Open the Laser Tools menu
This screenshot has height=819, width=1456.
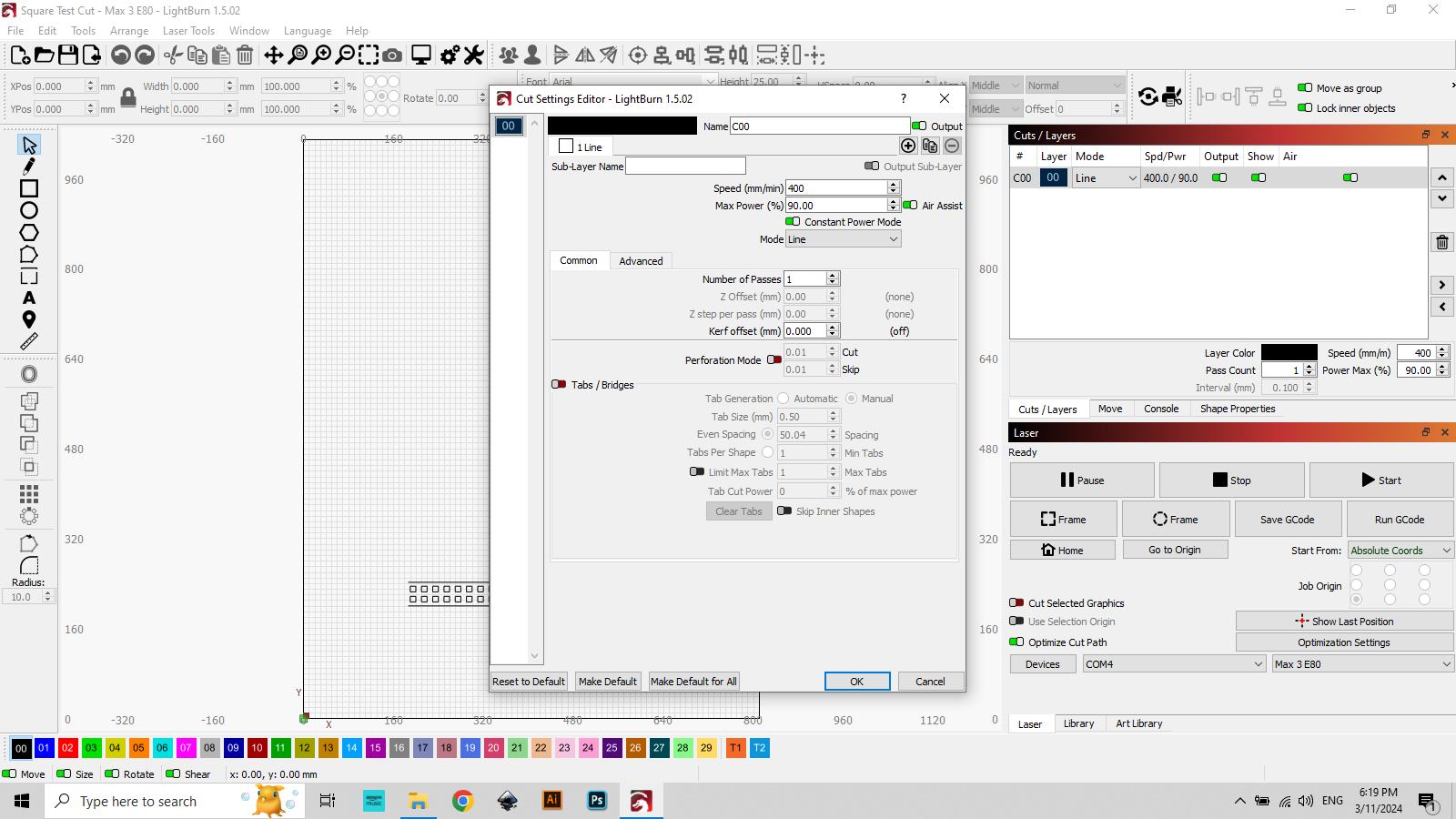[188, 31]
